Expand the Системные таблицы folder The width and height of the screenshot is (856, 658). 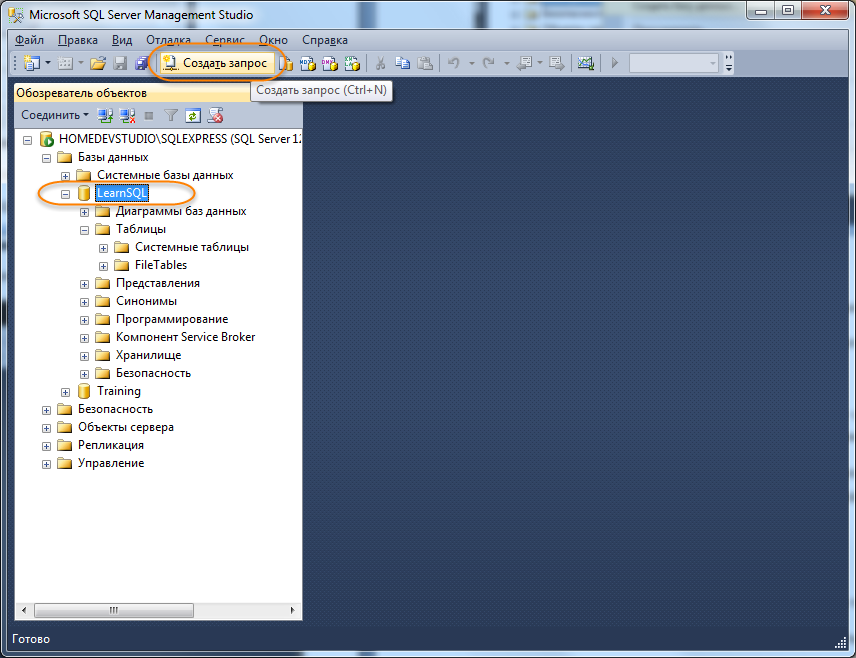[x=104, y=248]
